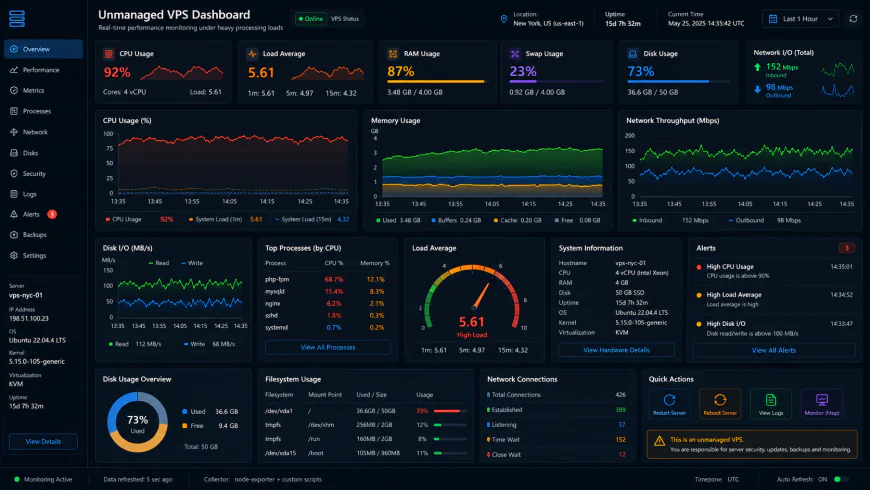Click the RAM Usage card icon

[393, 54]
